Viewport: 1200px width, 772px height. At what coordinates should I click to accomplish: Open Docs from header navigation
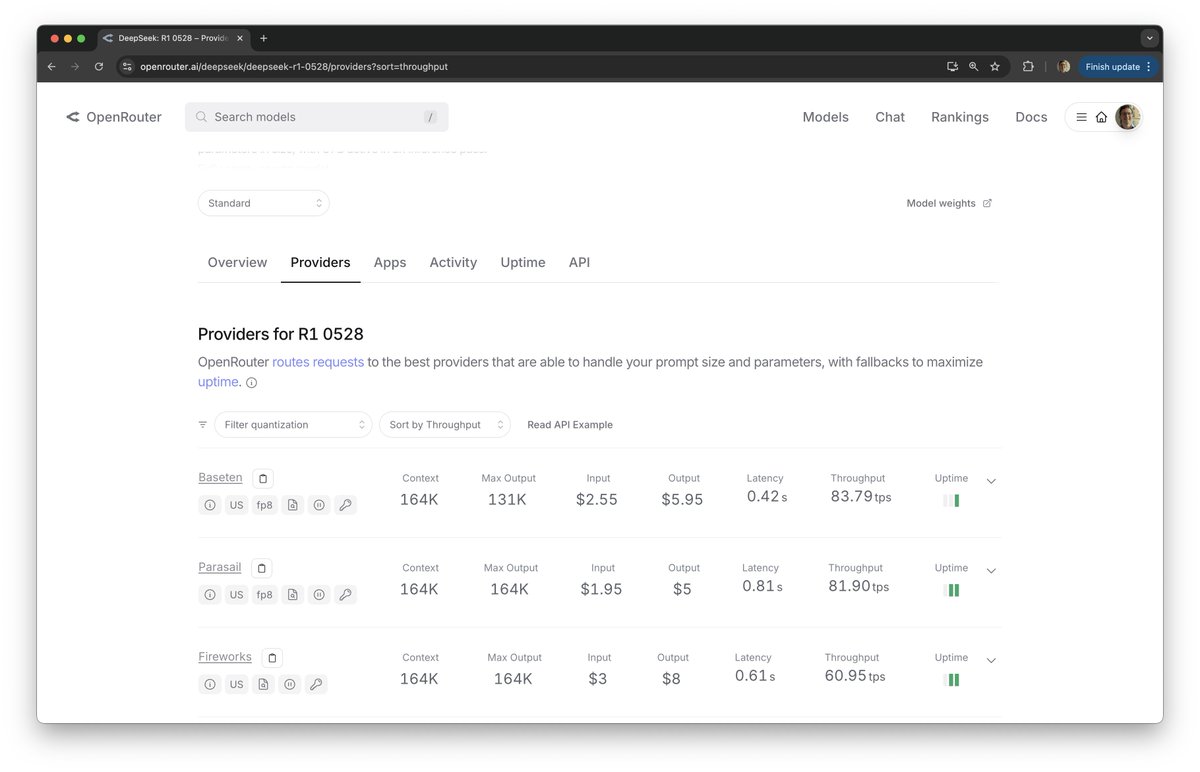coord(1031,117)
